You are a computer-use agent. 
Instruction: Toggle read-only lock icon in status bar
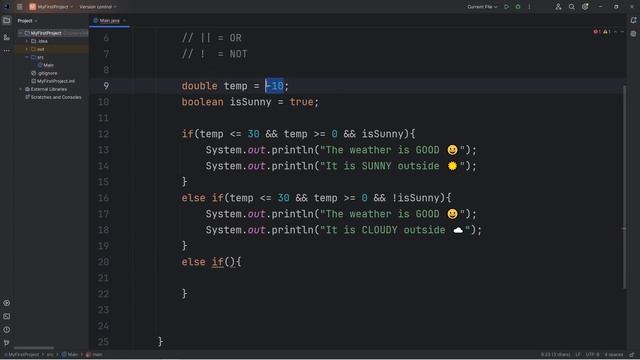coord(632,355)
